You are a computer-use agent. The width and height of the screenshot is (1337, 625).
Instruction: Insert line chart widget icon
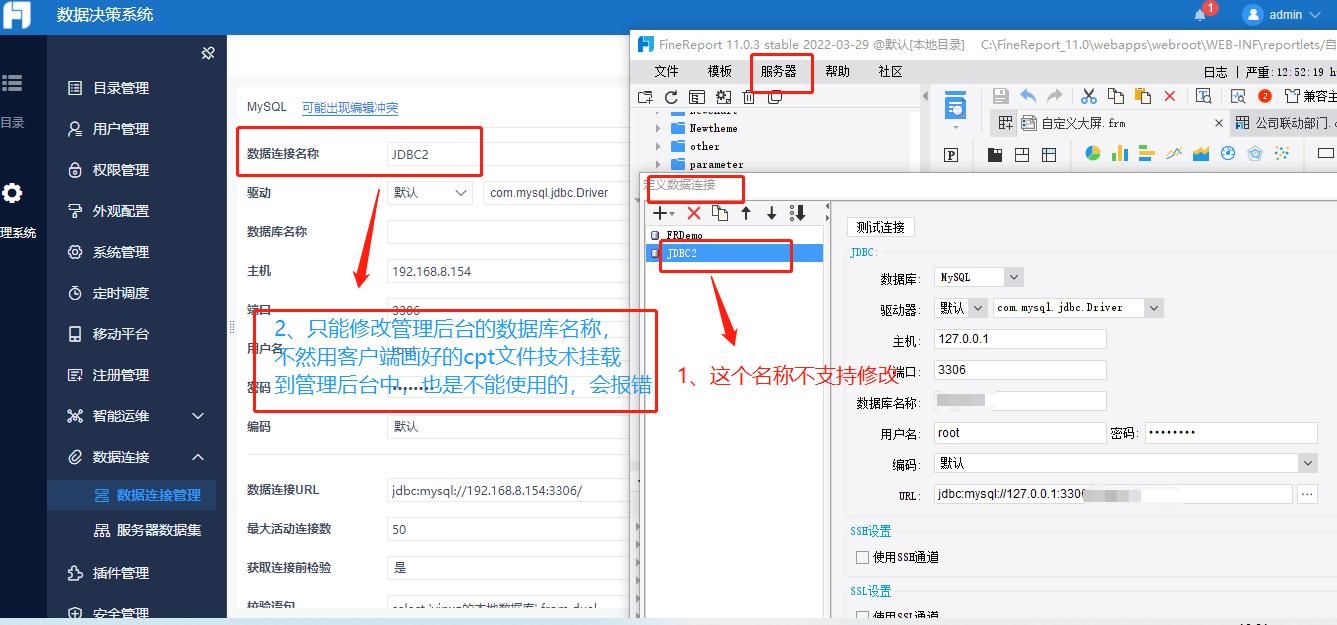pos(1174,154)
